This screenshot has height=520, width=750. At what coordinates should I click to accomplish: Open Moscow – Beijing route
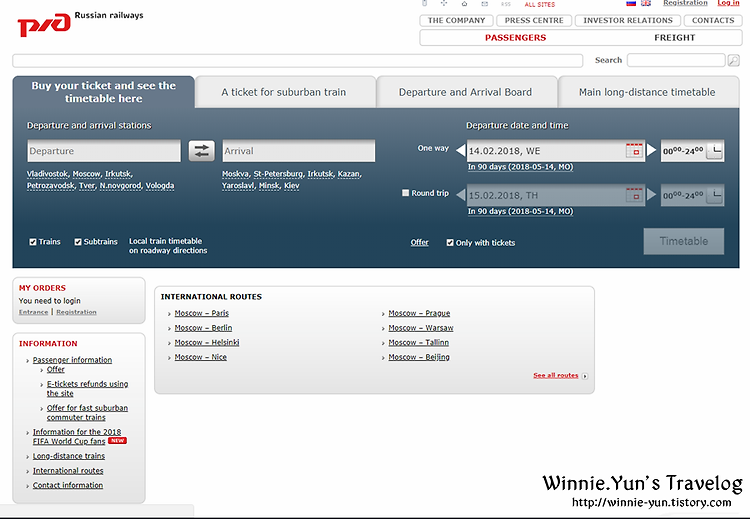(x=419, y=357)
